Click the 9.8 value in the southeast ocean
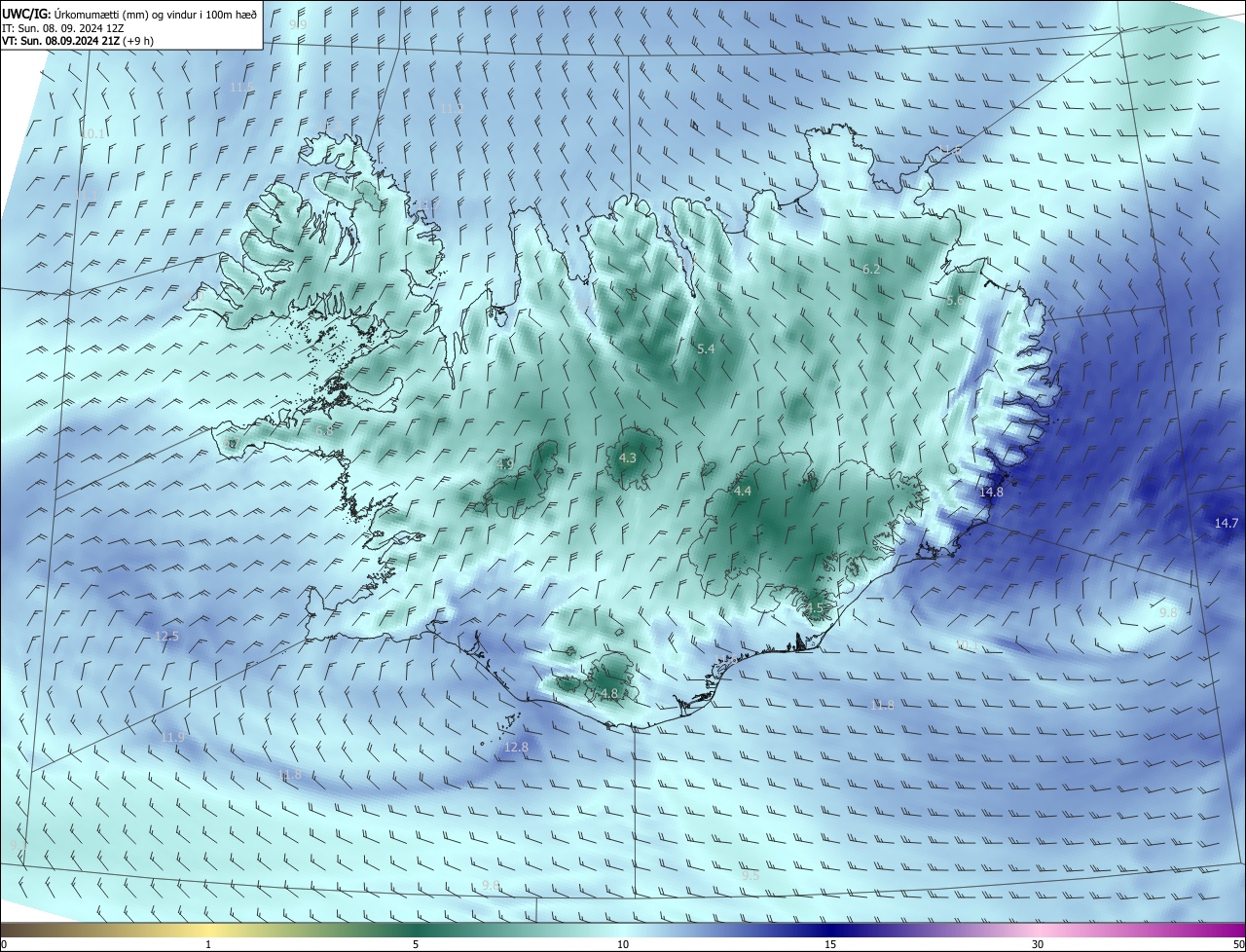1246x952 pixels. coord(1168,613)
